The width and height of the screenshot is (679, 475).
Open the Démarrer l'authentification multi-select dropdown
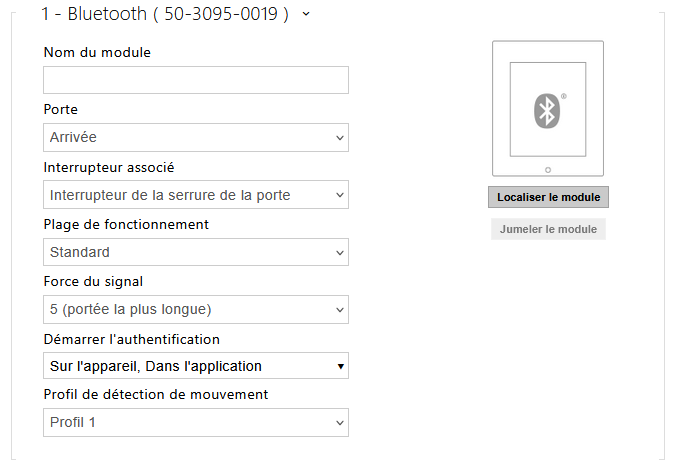(x=196, y=366)
